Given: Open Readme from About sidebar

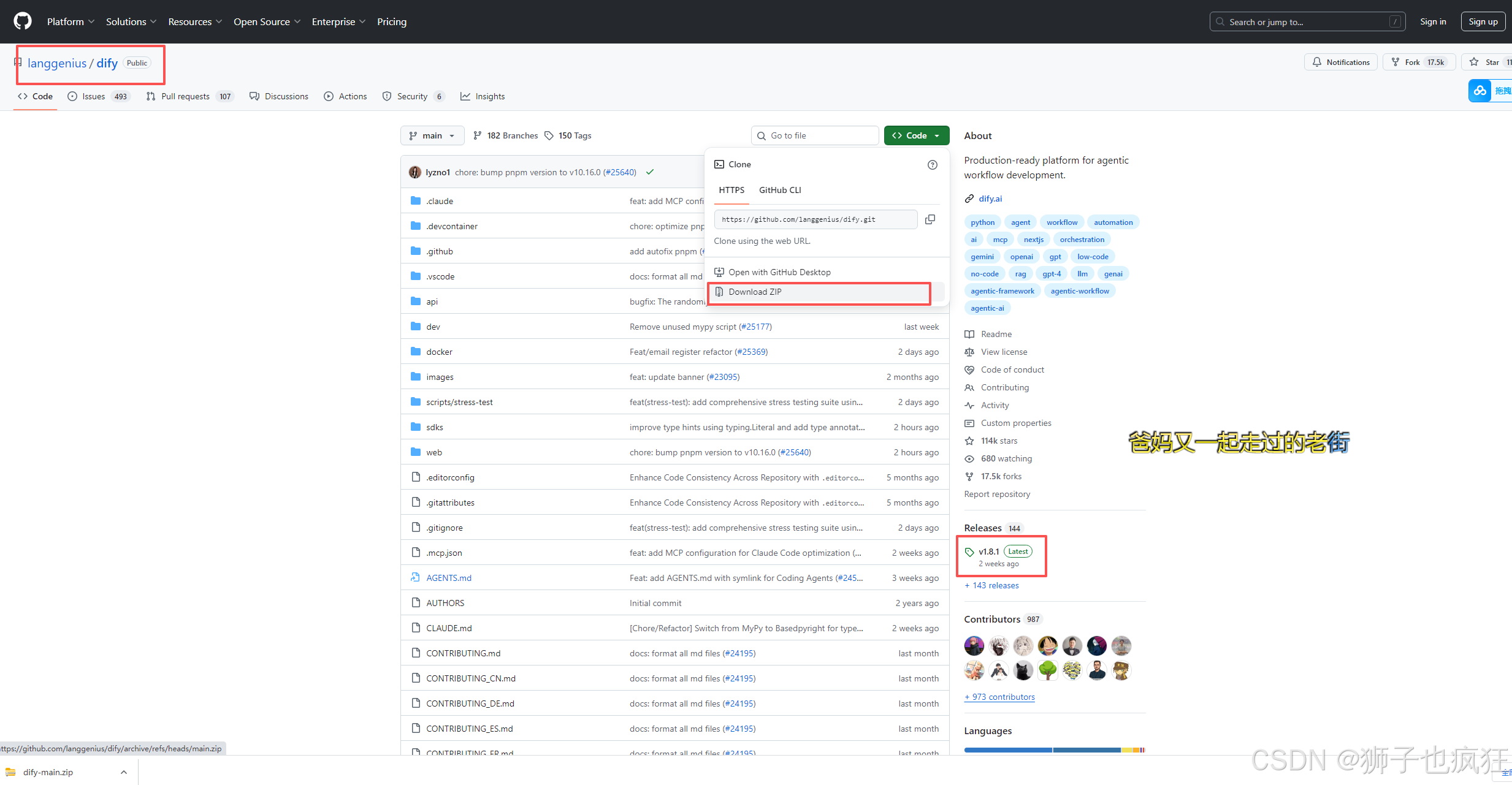Looking at the screenshot, I should (996, 334).
